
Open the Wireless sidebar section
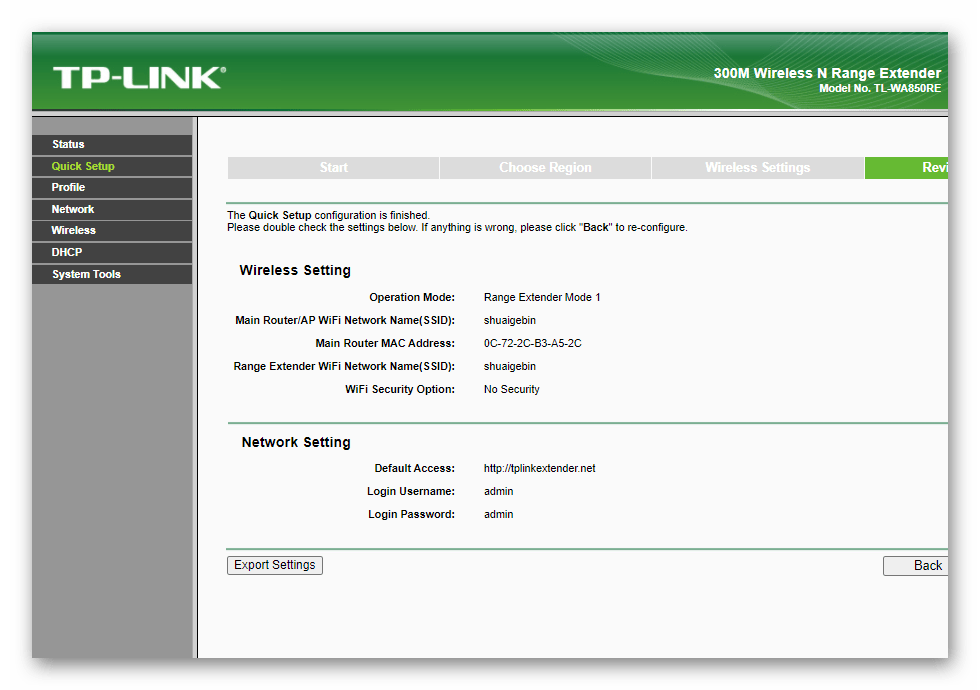[74, 231]
